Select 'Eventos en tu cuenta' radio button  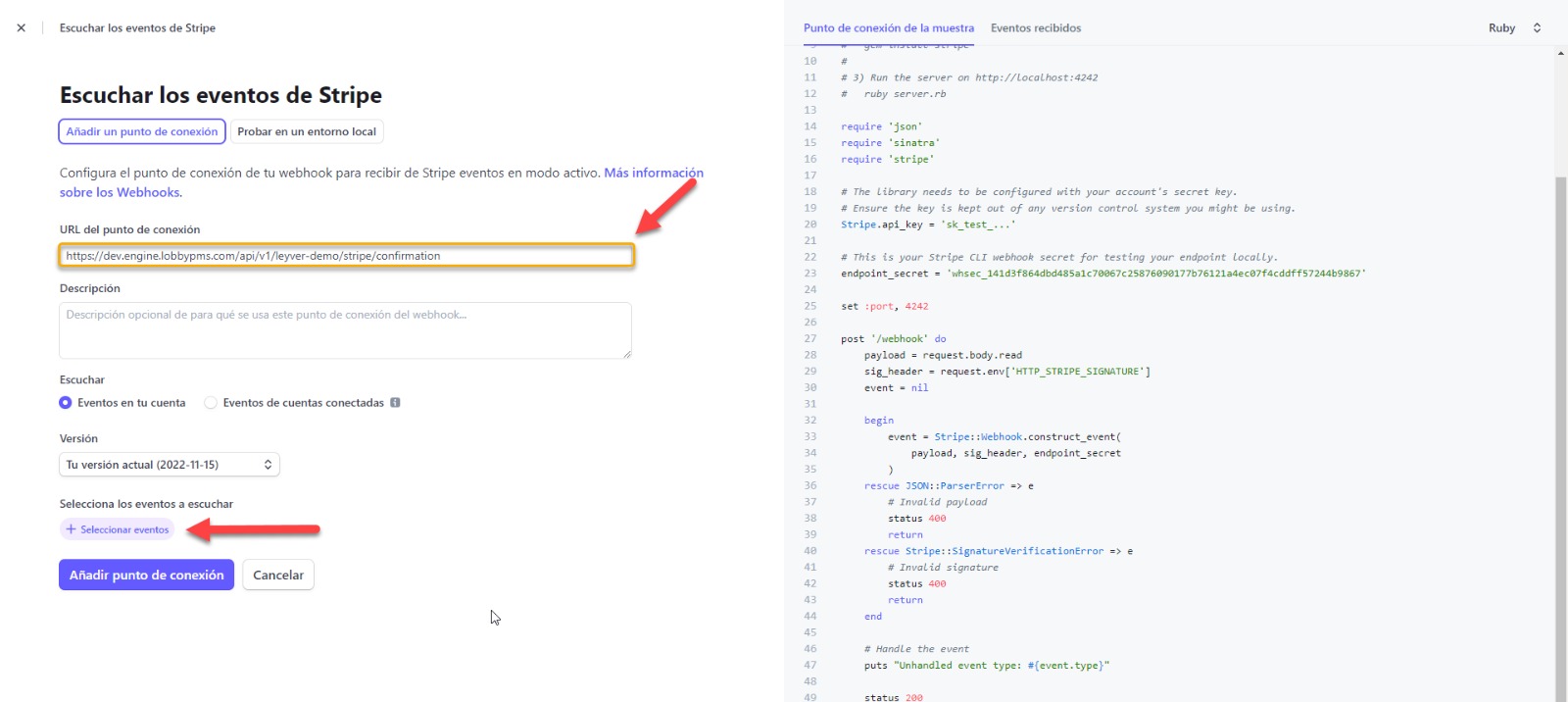pyautogui.click(x=66, y=403)
